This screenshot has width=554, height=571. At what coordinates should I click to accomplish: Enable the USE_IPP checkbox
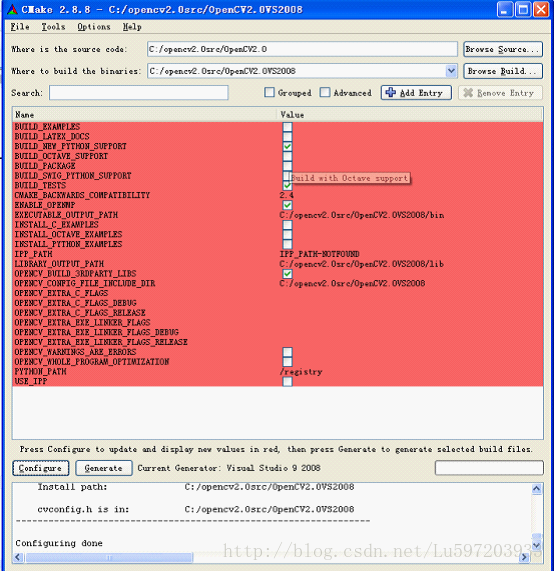click(x=287, y=381)
